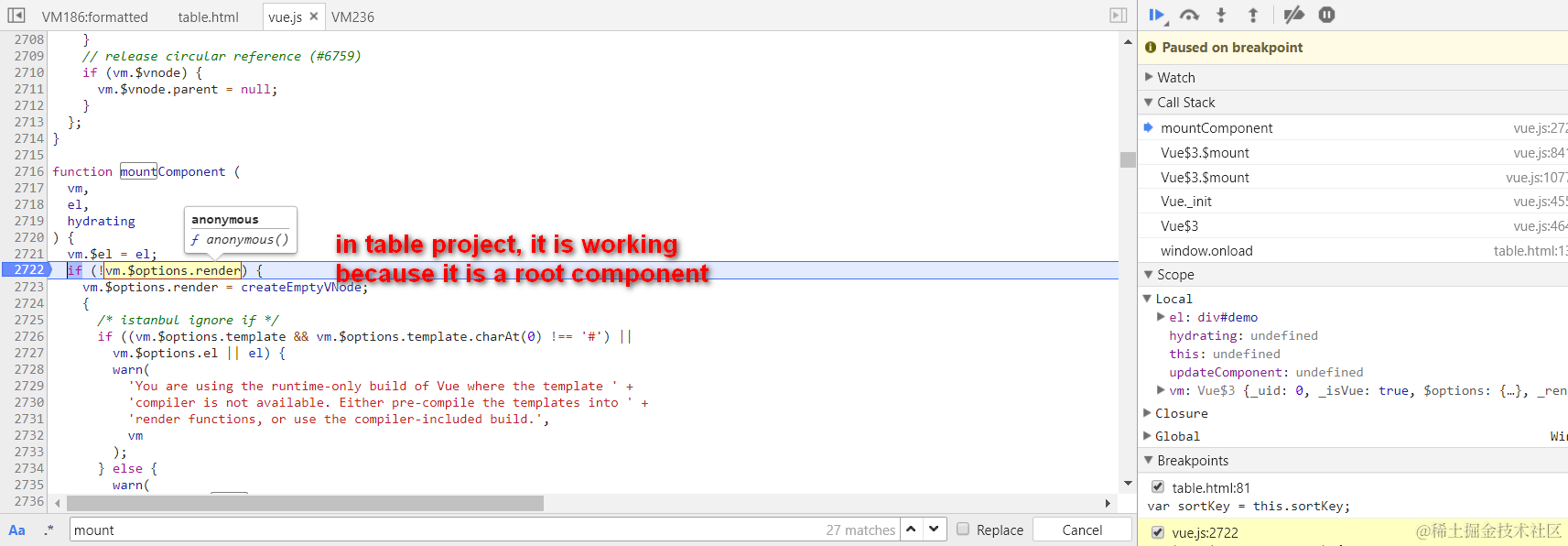Toggle the file navigator sidebar icon
Screen dimensions: 1568x546
[x=16, y=16]
